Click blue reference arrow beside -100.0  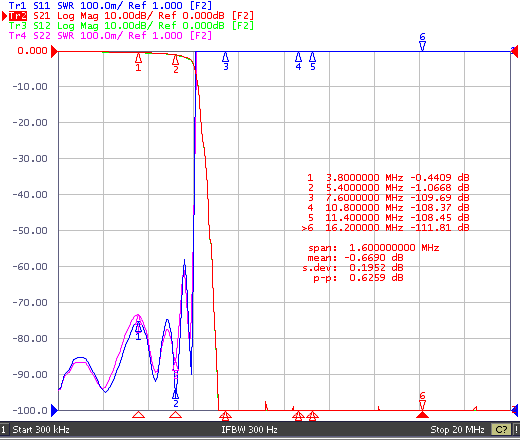pyautogui.click(x=54, y=411)
